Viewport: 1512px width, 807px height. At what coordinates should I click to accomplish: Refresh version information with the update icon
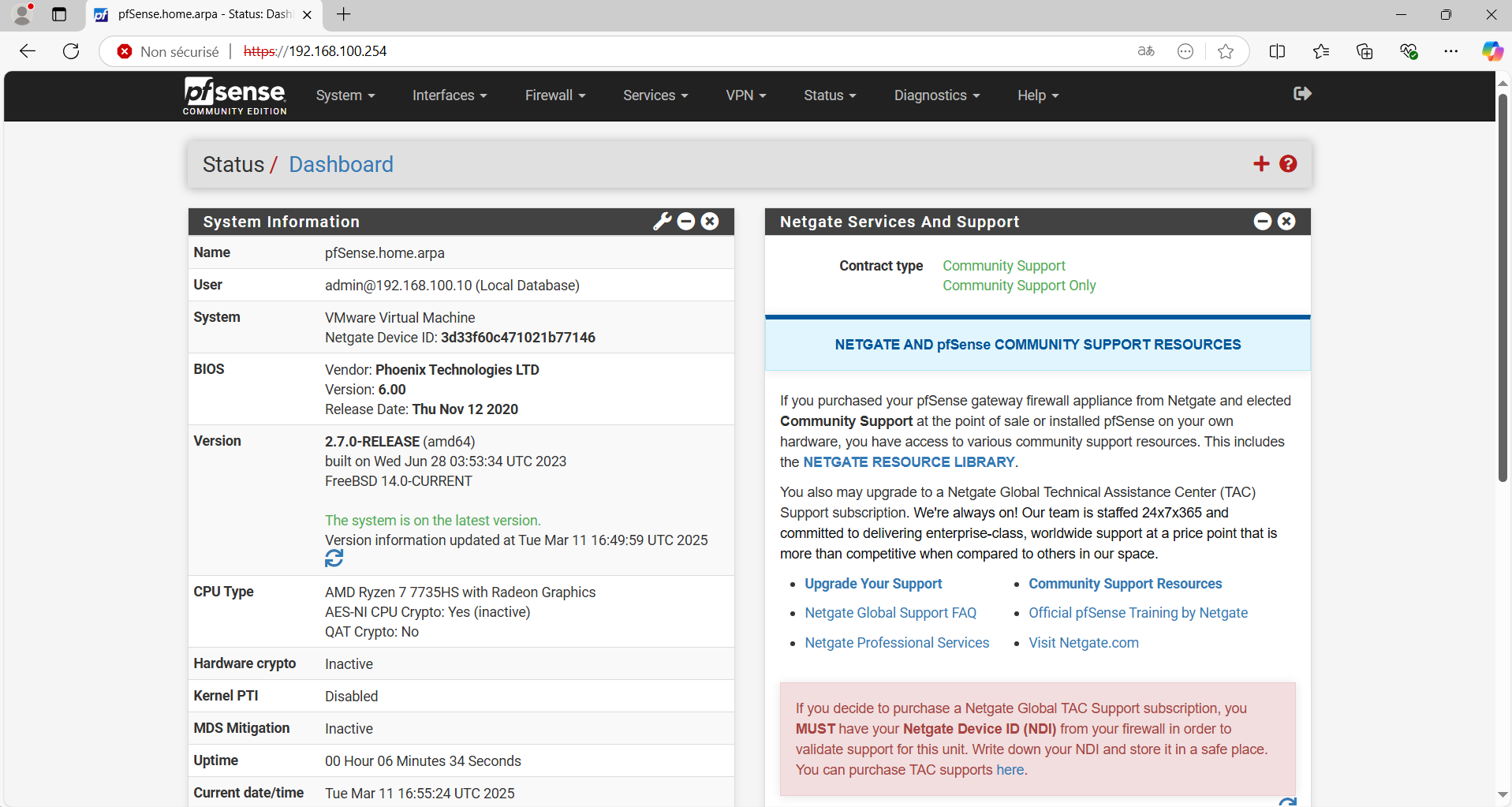[x=333, y=558]
